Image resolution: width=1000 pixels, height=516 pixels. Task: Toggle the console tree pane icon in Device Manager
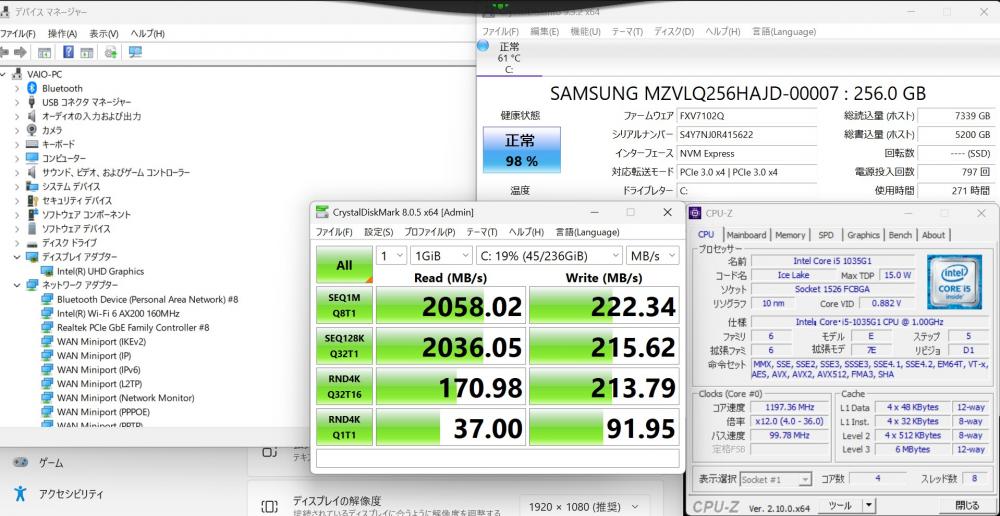click(x=44, y=52)
